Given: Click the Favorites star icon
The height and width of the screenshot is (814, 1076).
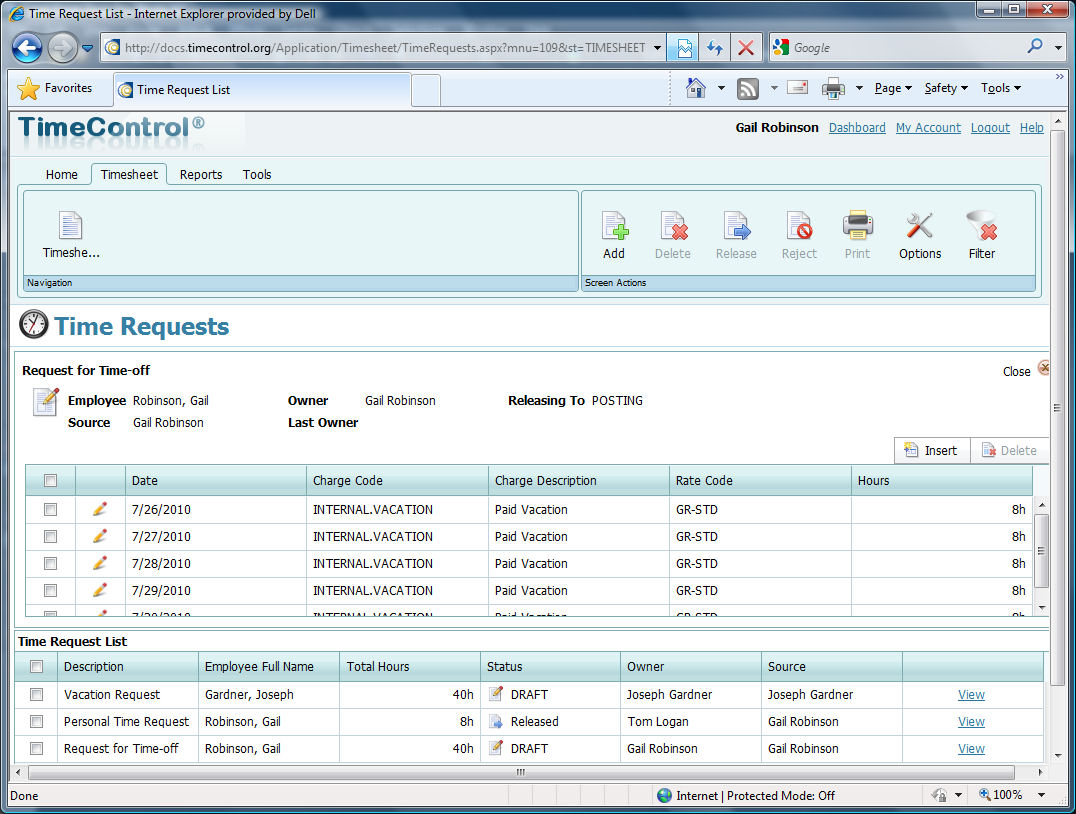Looking at the screenshot, I should [28, 89].
